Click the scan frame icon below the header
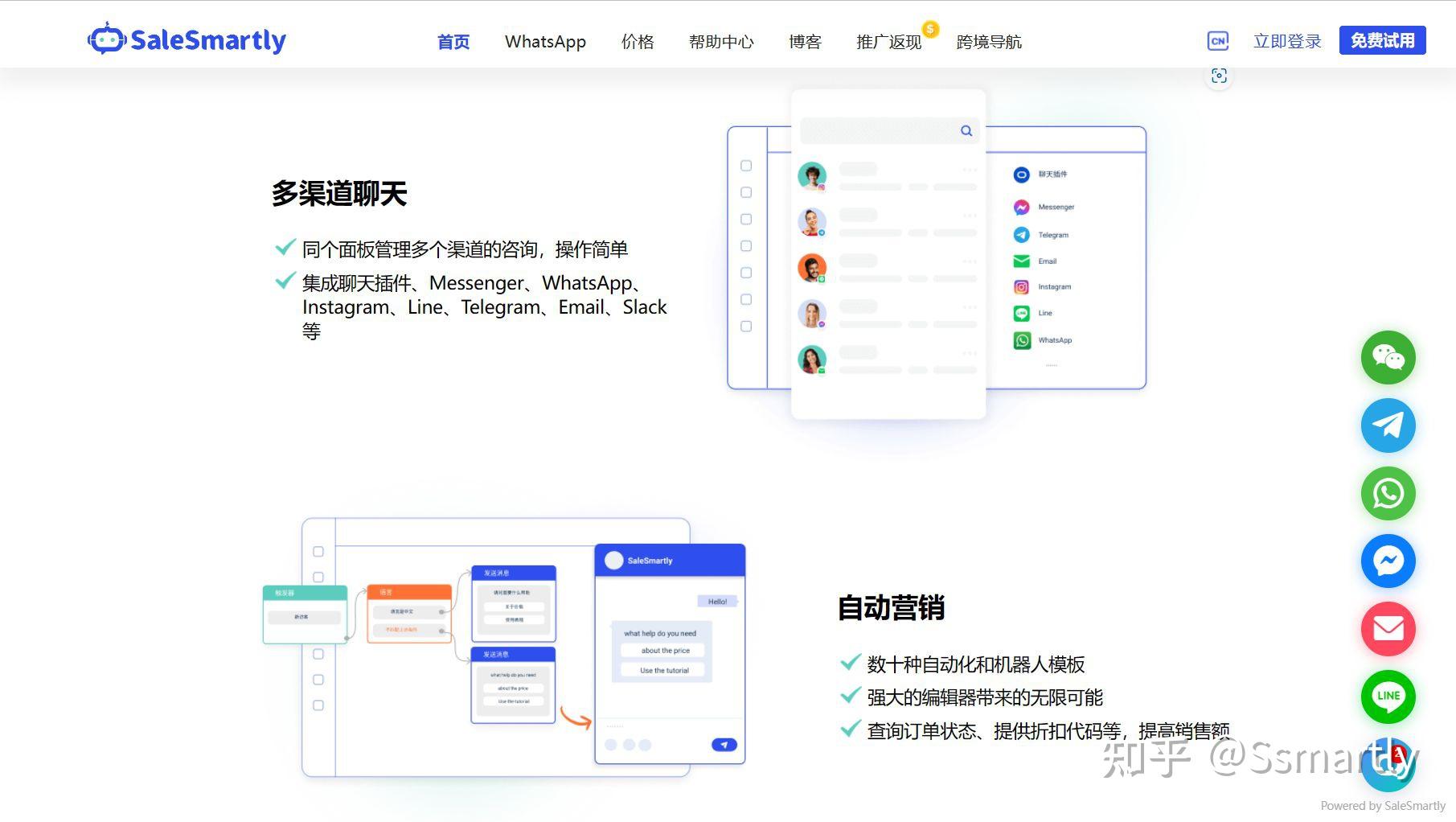This screenshot has height=822, width=1456. [1219, 76]
